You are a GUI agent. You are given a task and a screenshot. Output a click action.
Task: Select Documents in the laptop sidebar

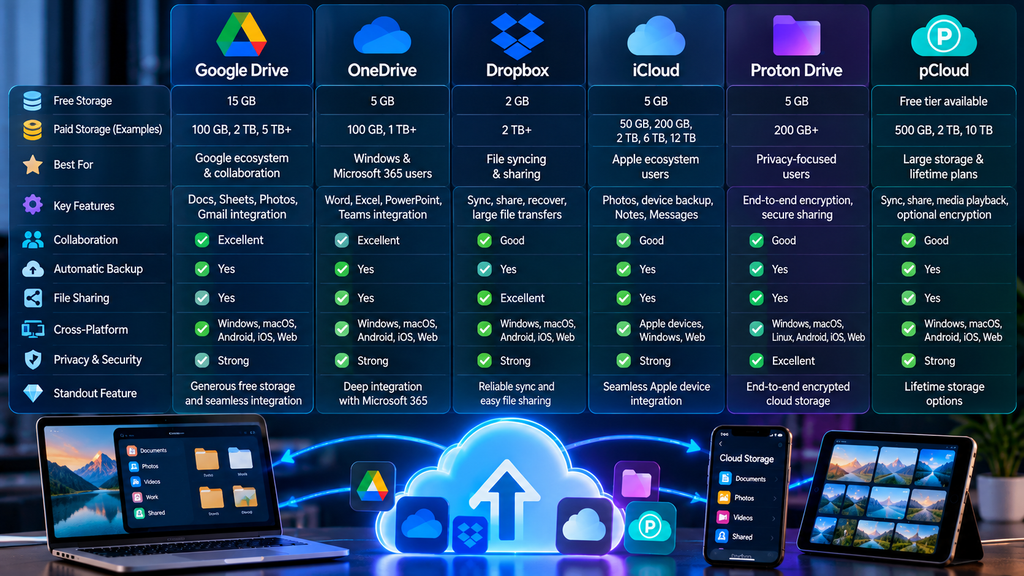[x=149, y=451]
